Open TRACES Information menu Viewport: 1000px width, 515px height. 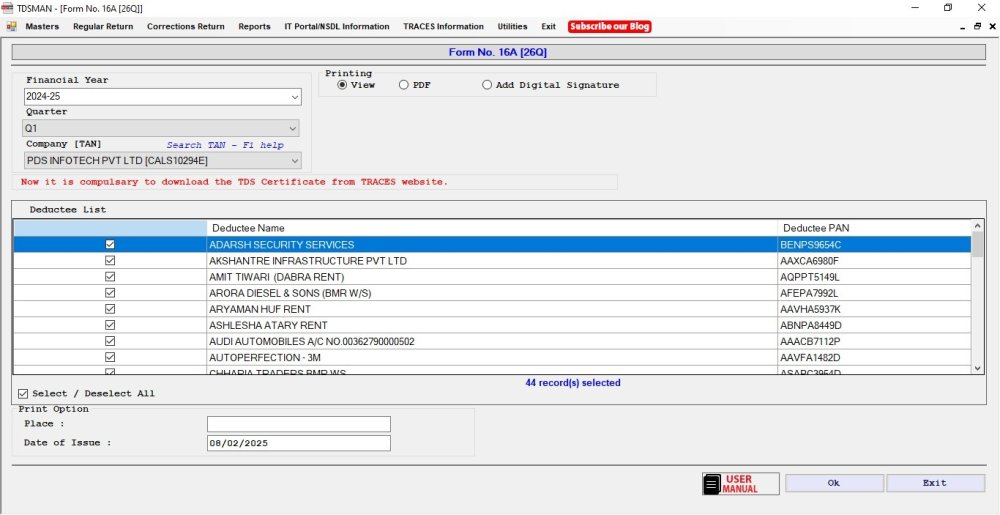443,27
